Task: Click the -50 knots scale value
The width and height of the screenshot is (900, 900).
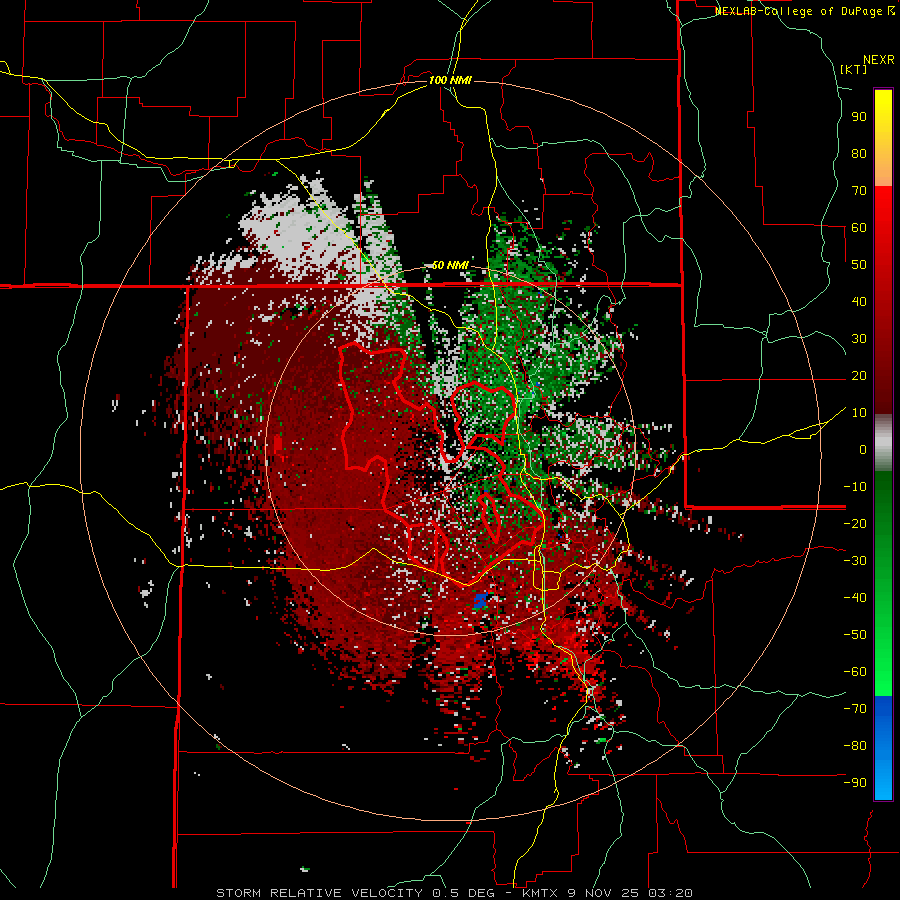Action: [x=855, y=635]
